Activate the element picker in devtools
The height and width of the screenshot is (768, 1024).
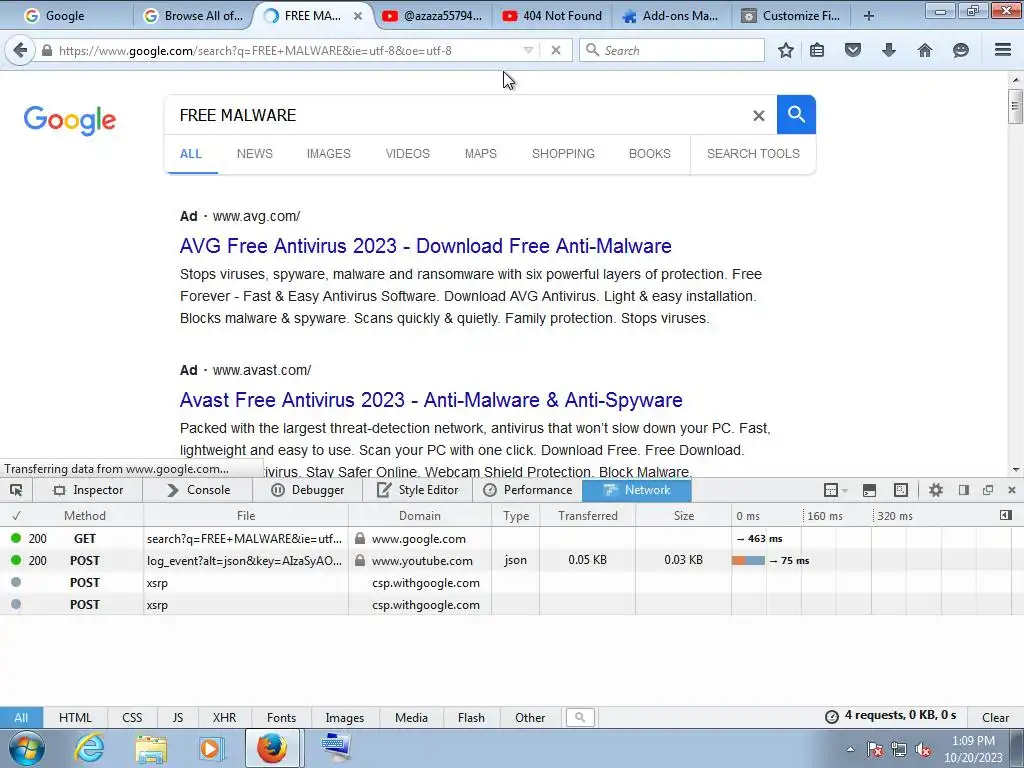[16, 490]
